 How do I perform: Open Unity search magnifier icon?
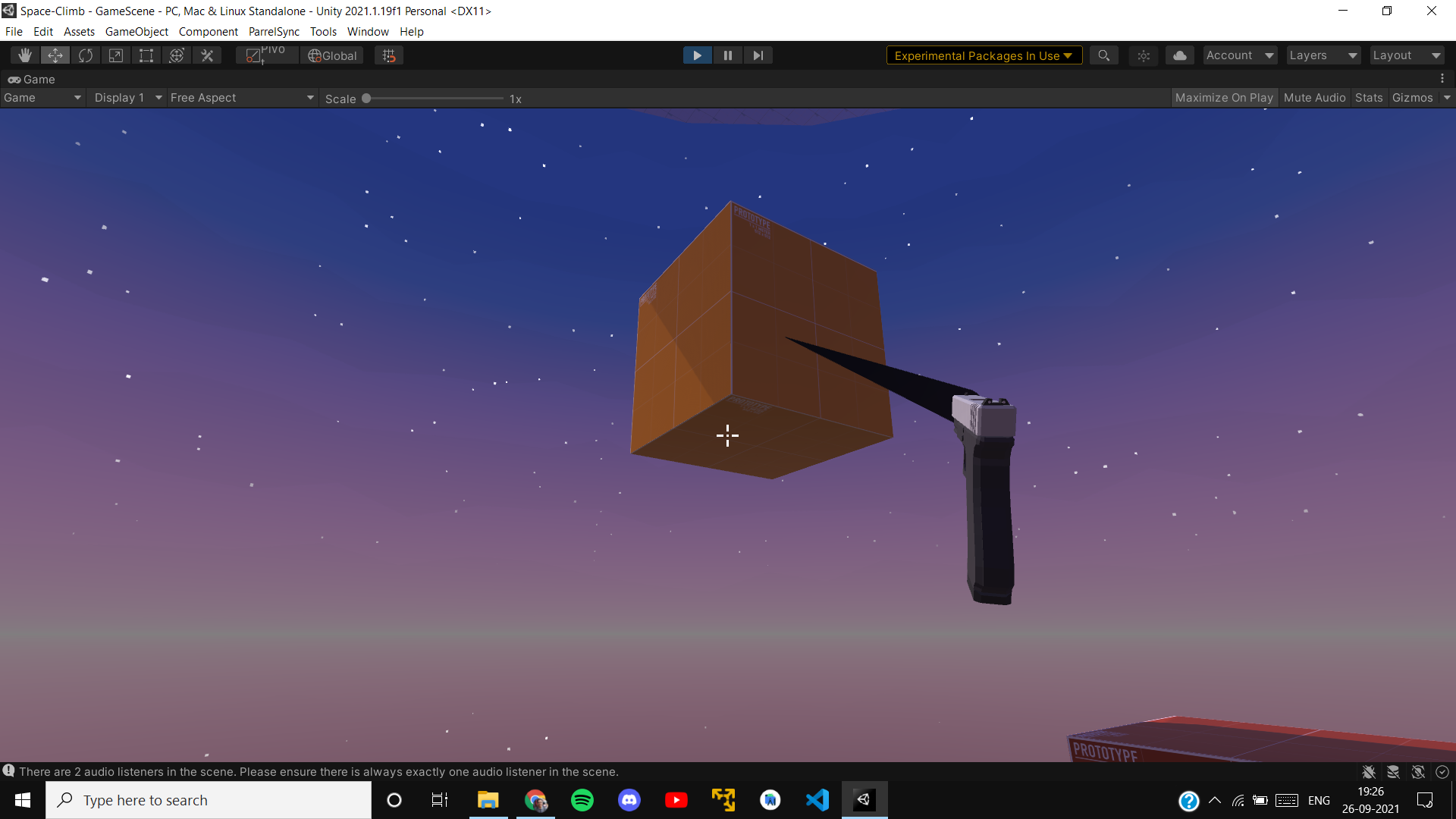(x=1103, y=55)
